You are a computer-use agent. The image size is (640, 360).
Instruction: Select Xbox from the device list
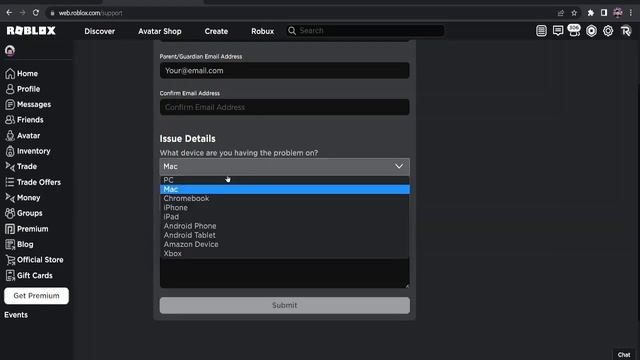tap(284, 253)
